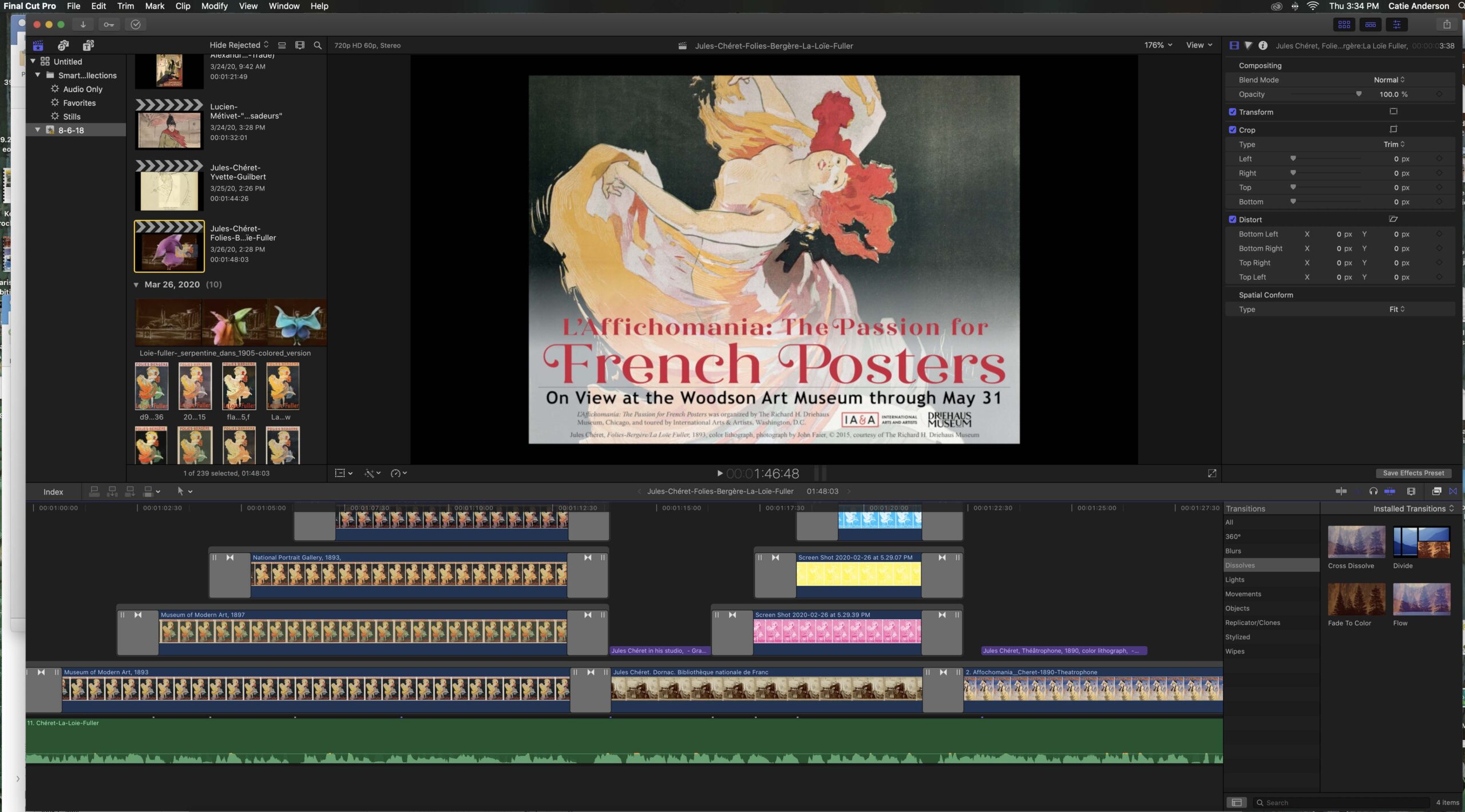Click the Import Media arrow icon
The height and width of the screenshot is (812, 1465).
coord(83,25)
